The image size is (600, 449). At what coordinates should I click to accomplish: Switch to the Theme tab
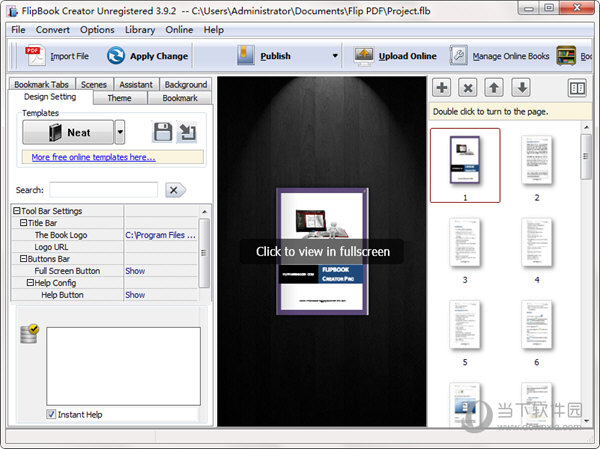[120, 98]
